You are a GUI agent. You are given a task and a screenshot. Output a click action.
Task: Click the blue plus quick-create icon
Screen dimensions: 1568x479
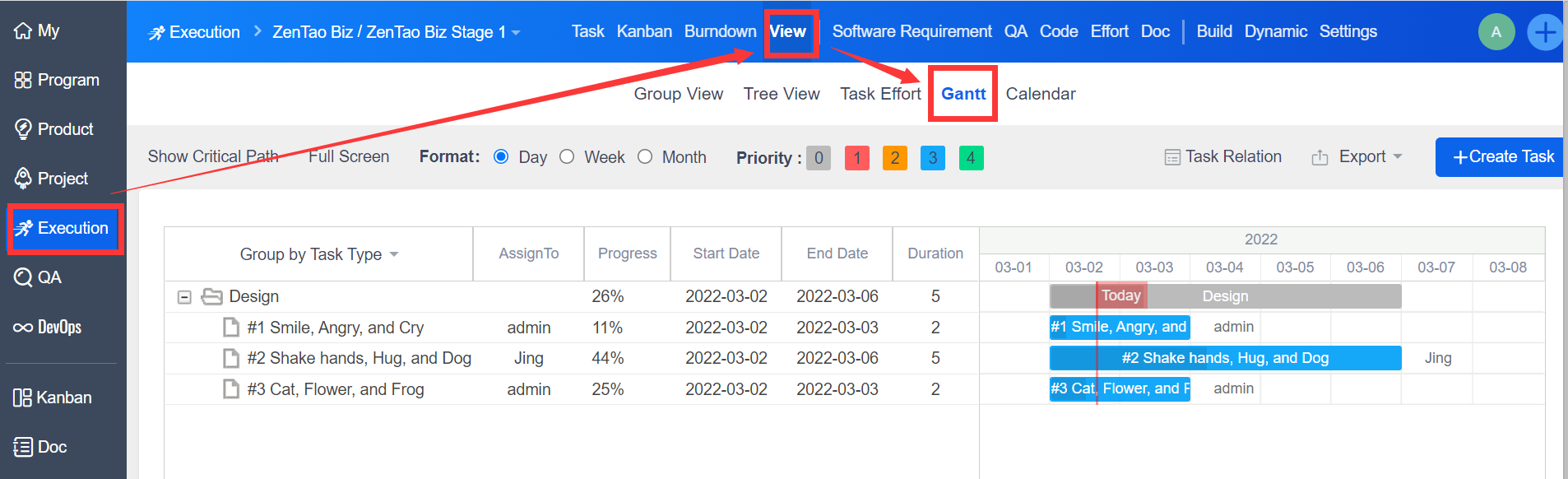click(x=1544, y=32)
